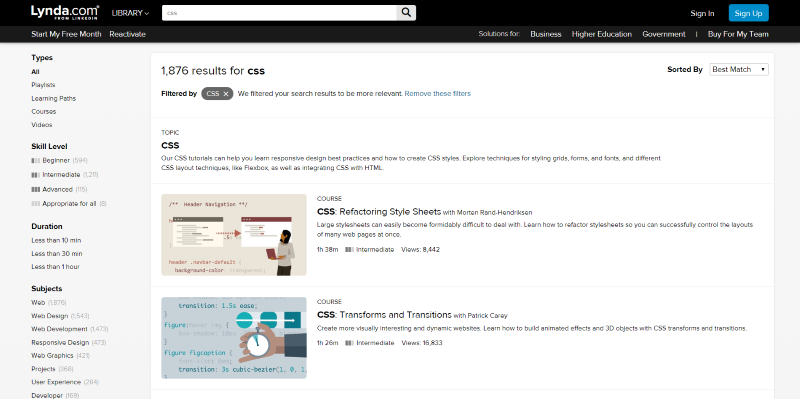
Task: Open Government solutions link
Action: tap(664, 34)
